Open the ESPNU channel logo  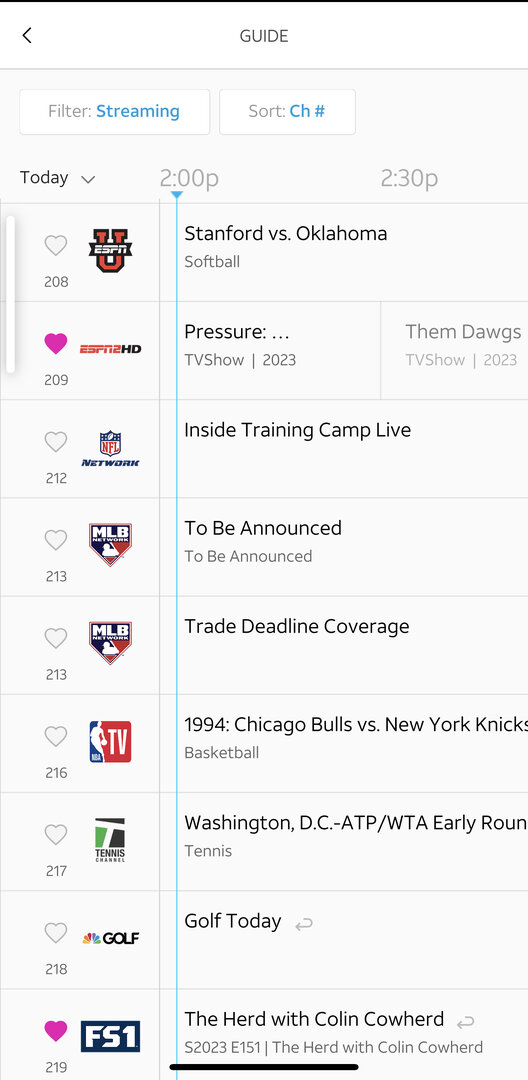click(110, 251)
